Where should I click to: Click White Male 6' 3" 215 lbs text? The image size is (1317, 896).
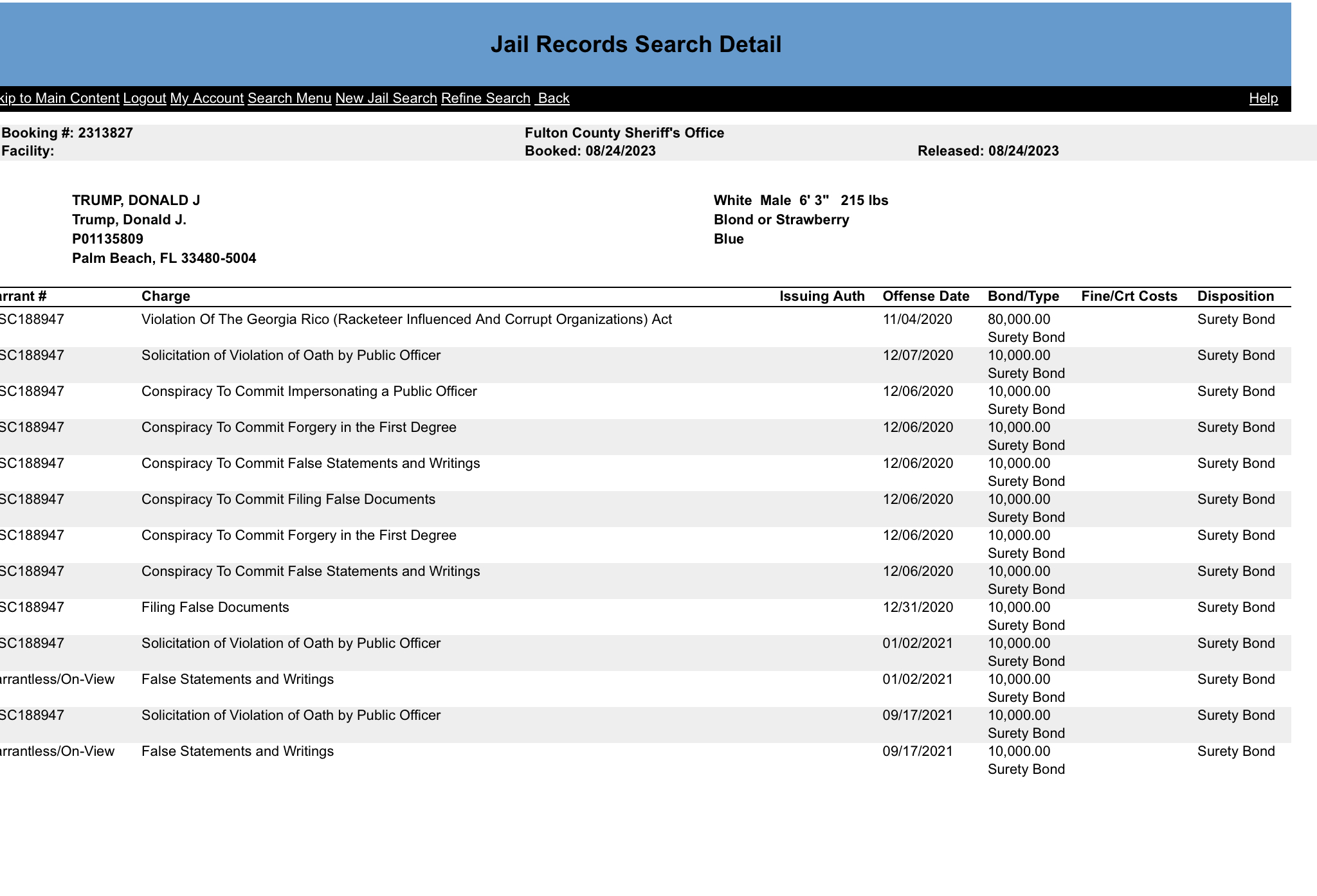801,201
